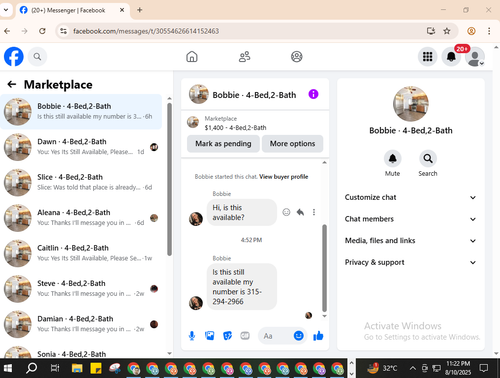This screenshot has width=500, height=378.
Task: Open Caitlin · 4-Bed,2-Bath conversation
Action: (81, 253)
